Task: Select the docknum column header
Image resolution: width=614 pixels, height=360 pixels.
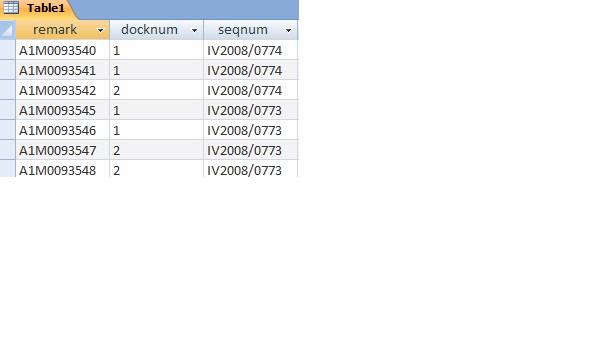Action: [157, 30]
